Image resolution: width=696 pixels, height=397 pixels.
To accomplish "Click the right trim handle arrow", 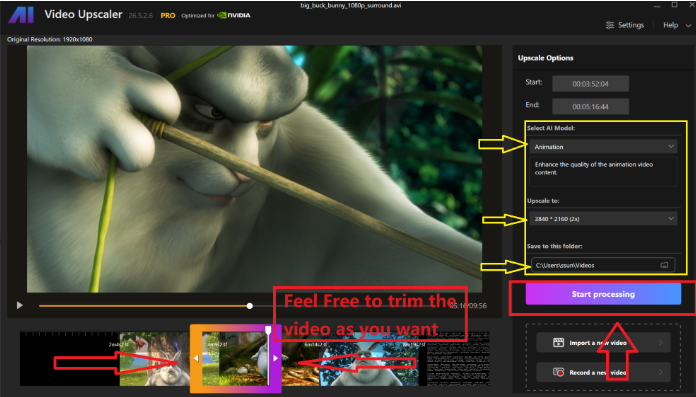I will pos(276,358).
